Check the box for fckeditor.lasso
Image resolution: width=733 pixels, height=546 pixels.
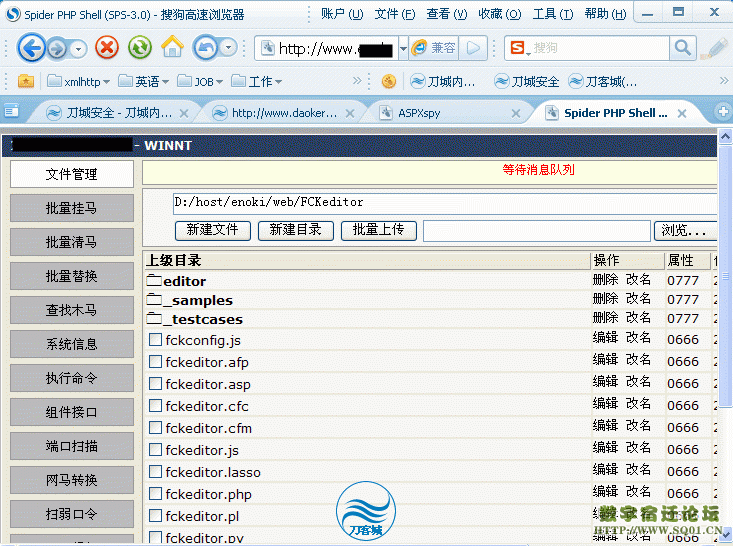point(155,471)
